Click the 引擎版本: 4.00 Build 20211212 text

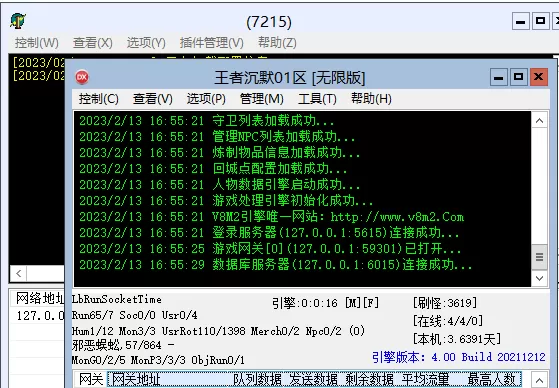click(x=459, y=357)
